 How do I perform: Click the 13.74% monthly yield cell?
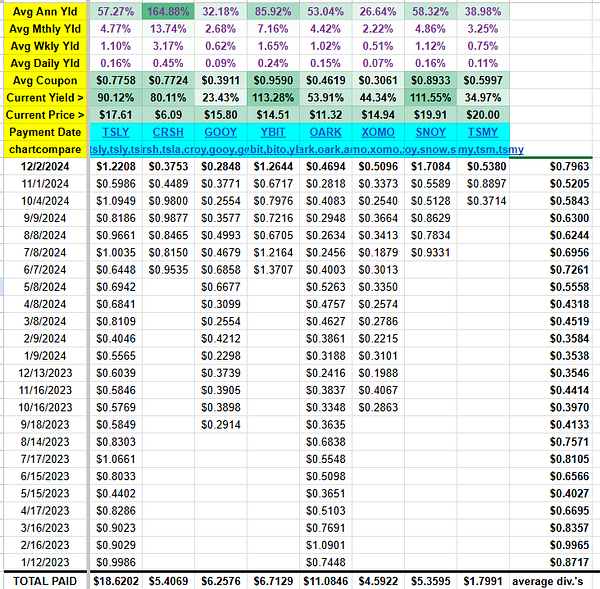pyautogui.click(x=168, y=29)
